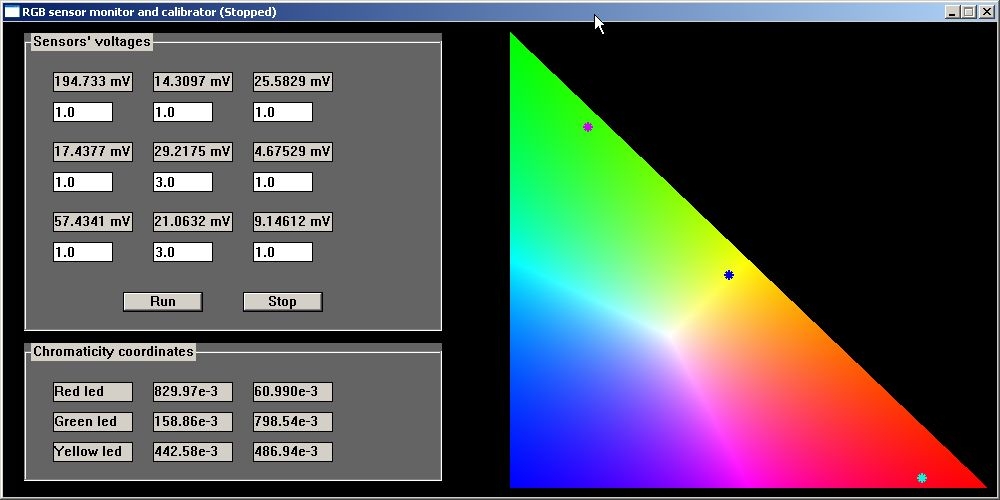
Task: Click the purple marker near the green corner
Action: point(588,127)
